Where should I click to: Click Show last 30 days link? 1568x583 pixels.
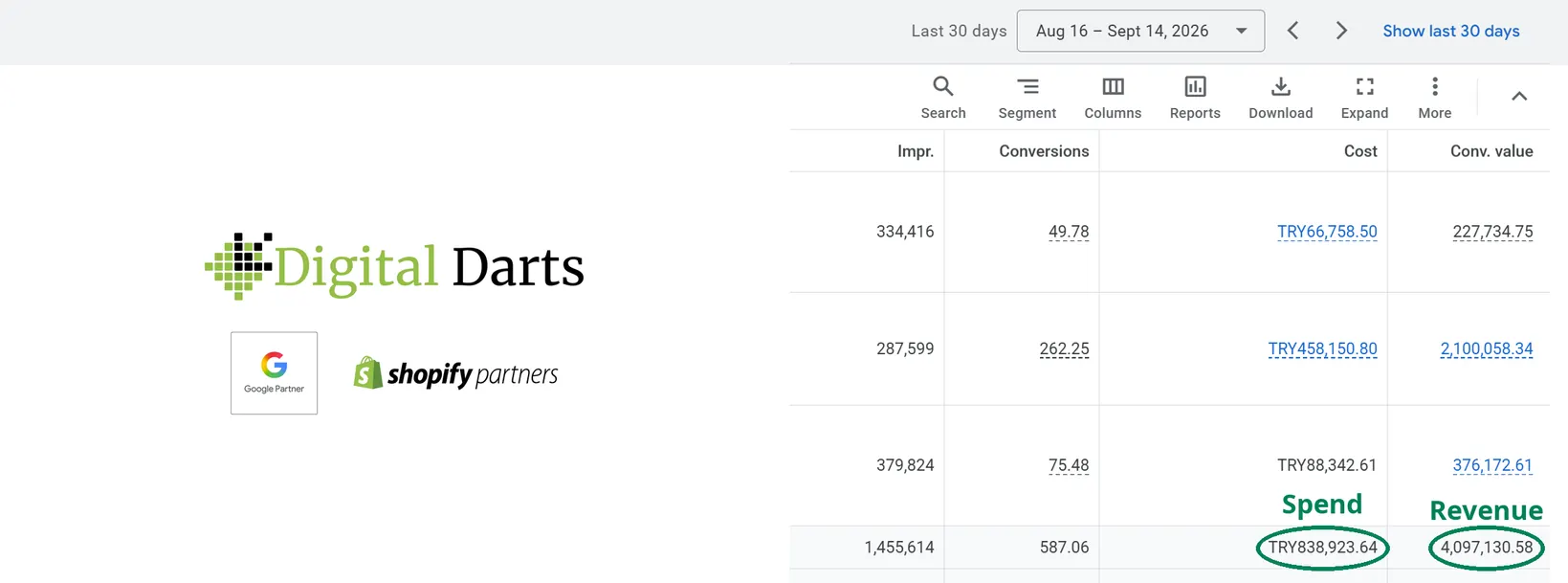[x=1451, y=31]
